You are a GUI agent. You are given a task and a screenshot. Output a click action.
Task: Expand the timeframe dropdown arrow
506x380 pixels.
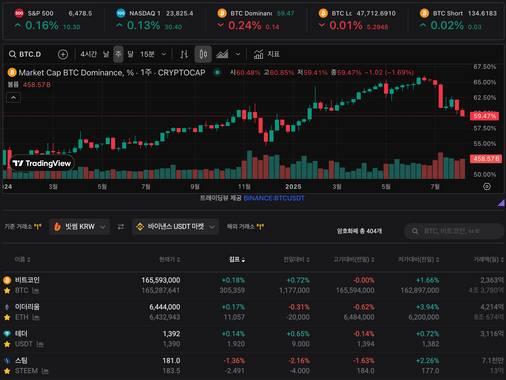click(164, 54)
